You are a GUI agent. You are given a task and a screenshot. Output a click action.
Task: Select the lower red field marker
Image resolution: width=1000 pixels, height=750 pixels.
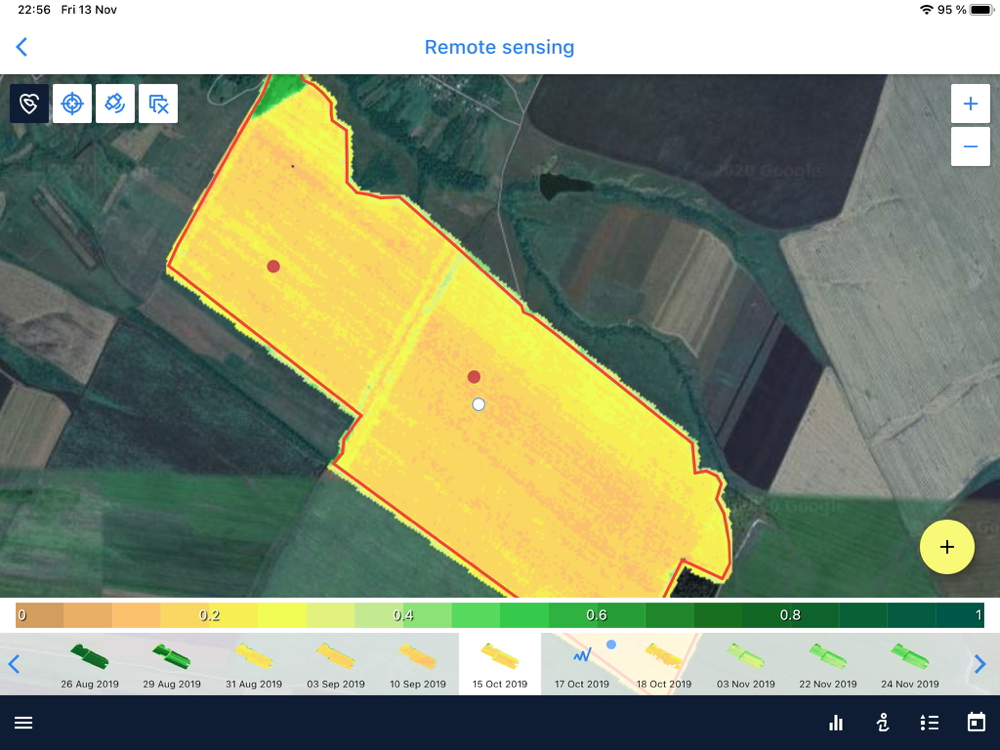[474, 377]
